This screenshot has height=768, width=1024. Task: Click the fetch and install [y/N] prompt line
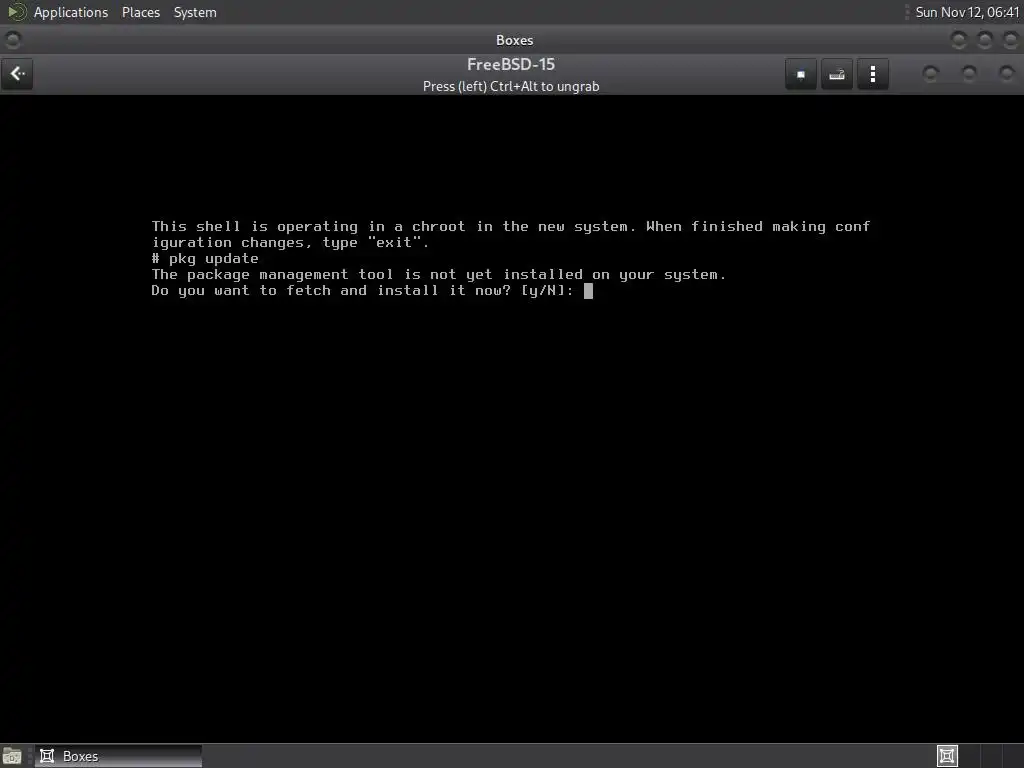[x=362, y=291]
